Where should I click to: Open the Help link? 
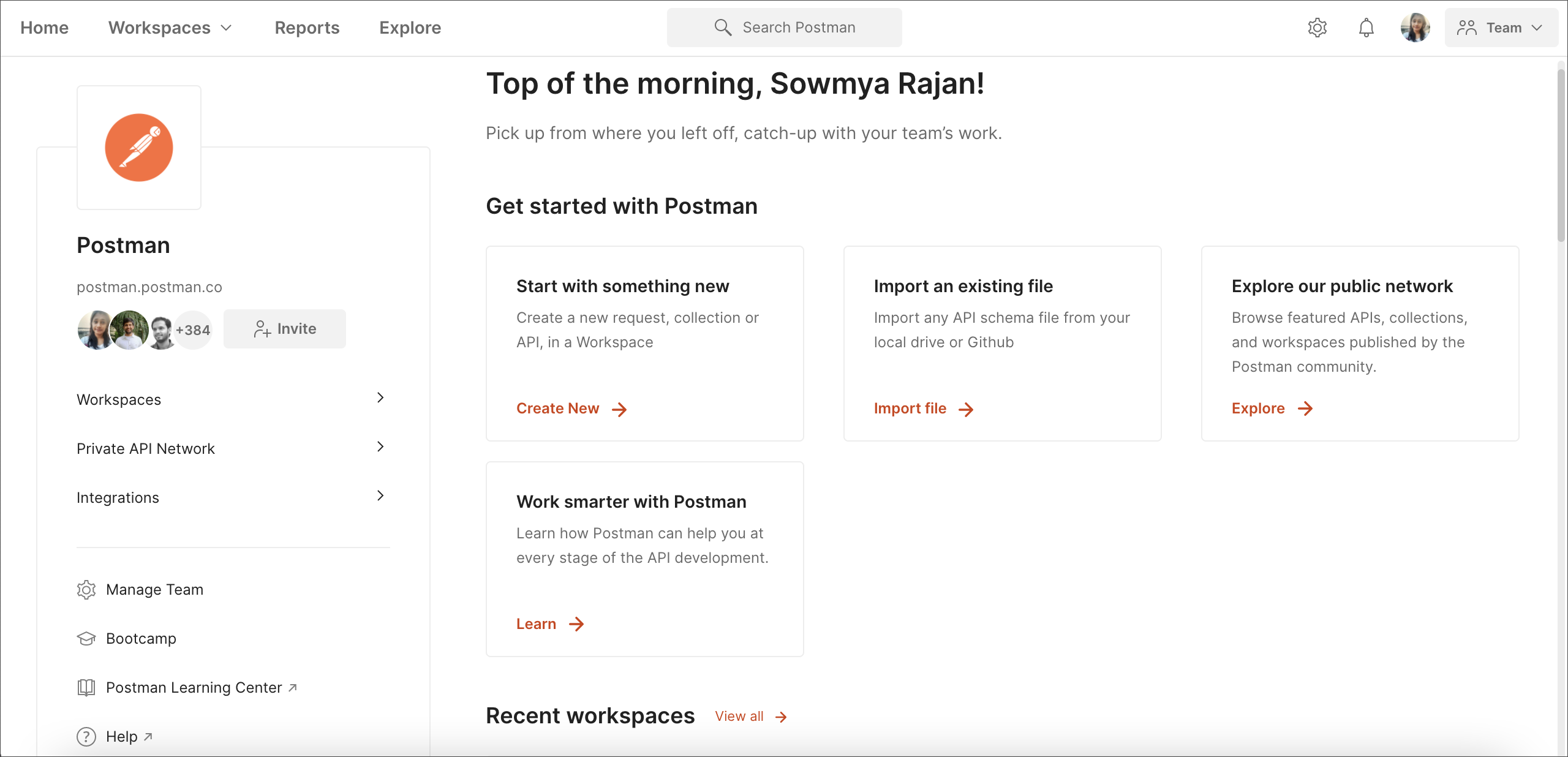click(x=122, y=737)
